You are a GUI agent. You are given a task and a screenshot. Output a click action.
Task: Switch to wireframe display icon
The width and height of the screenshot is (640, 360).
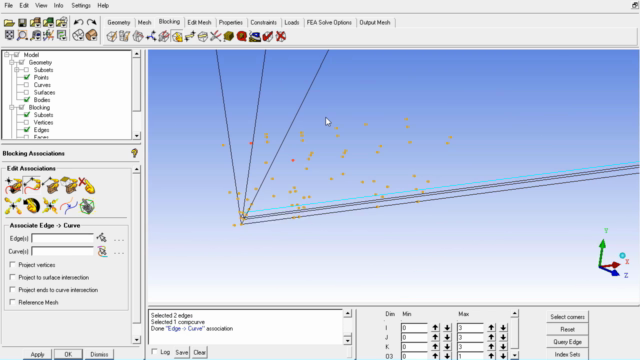point(78,36)
